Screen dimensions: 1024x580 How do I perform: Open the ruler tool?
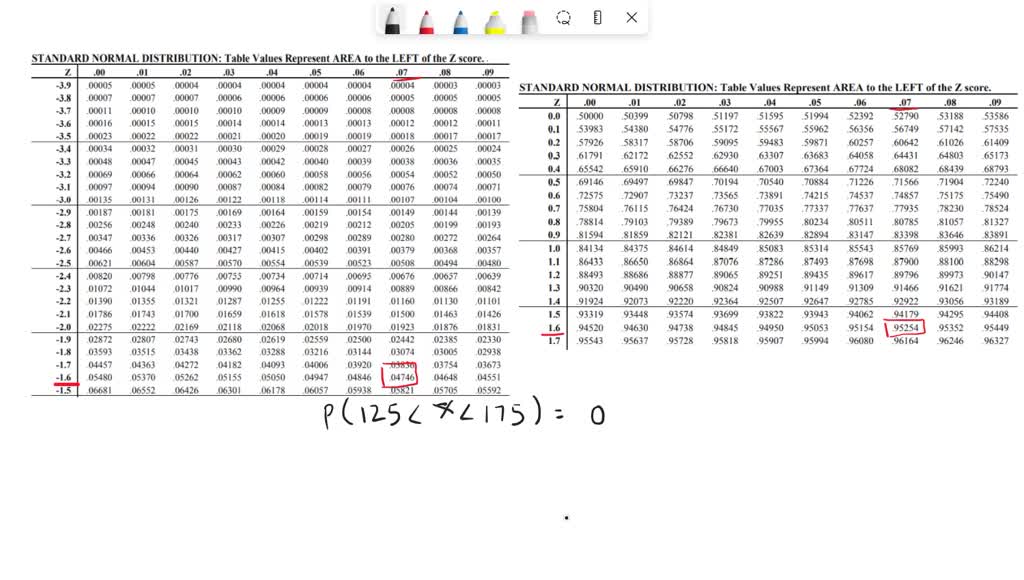click(x=597, y=18)
